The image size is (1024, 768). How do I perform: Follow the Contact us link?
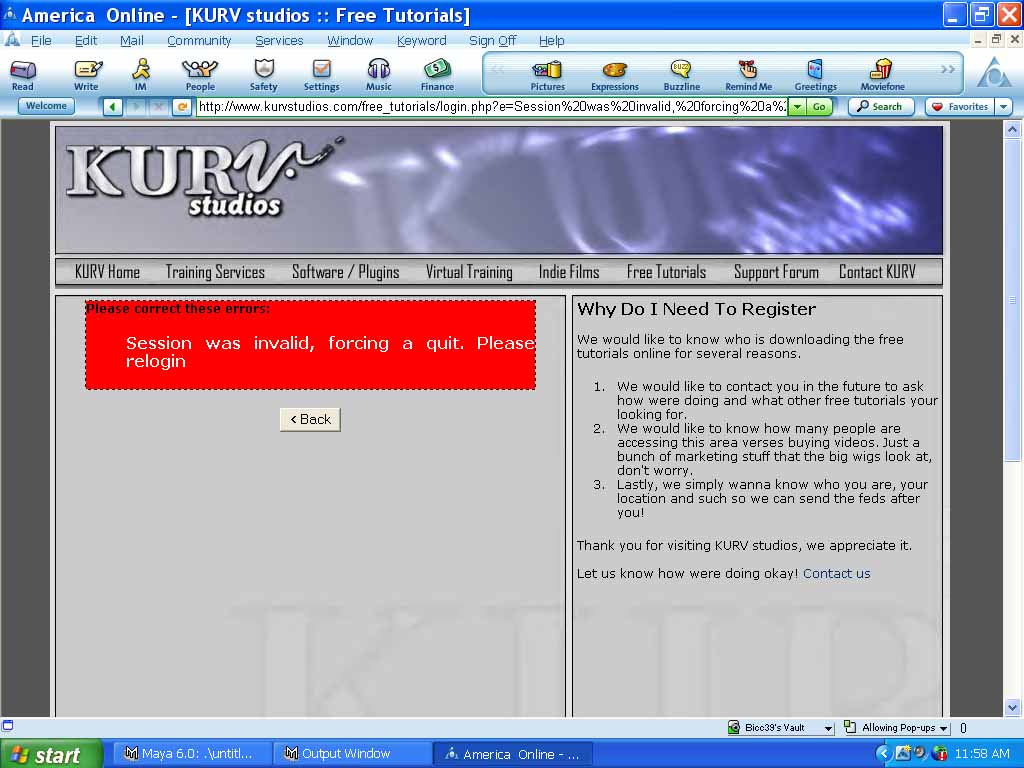click(x=836, y=574)
